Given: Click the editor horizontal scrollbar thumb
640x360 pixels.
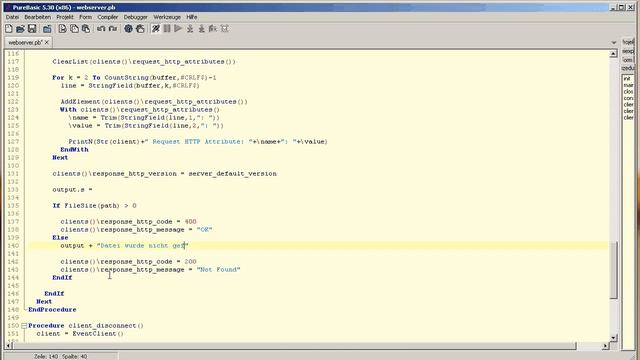Looking at the screenshot, I should 295,346.
